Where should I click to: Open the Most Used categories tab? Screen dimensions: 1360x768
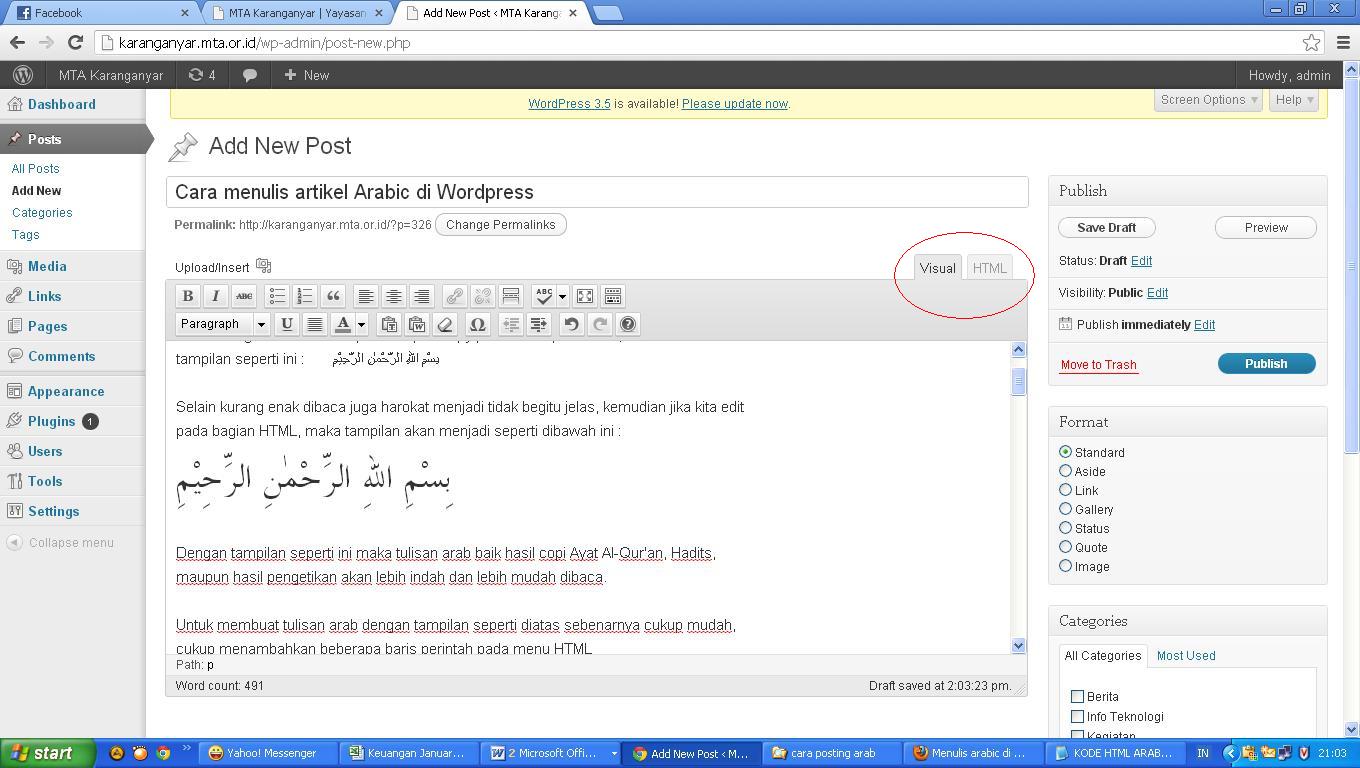pyautogui.click(x=1185, y=656)
